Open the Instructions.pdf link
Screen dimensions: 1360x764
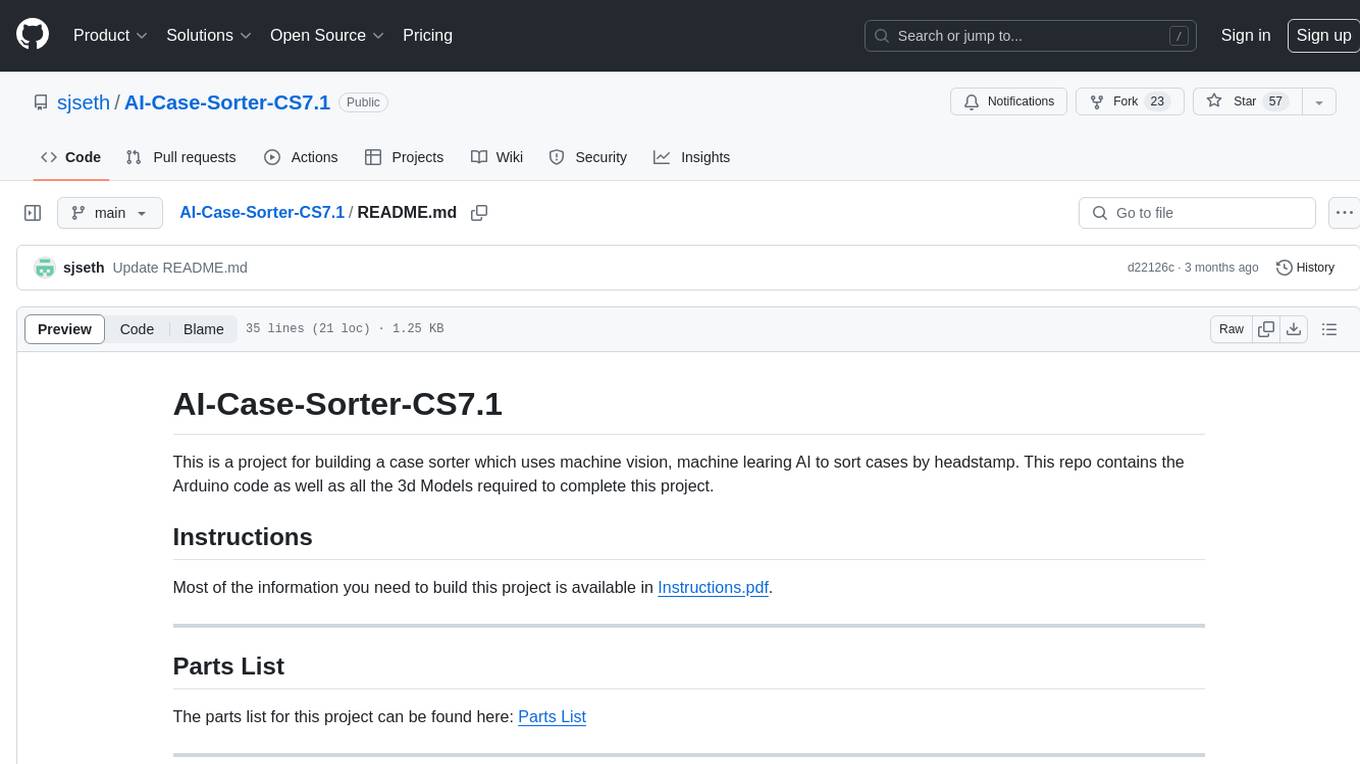[x=713, y=587]
